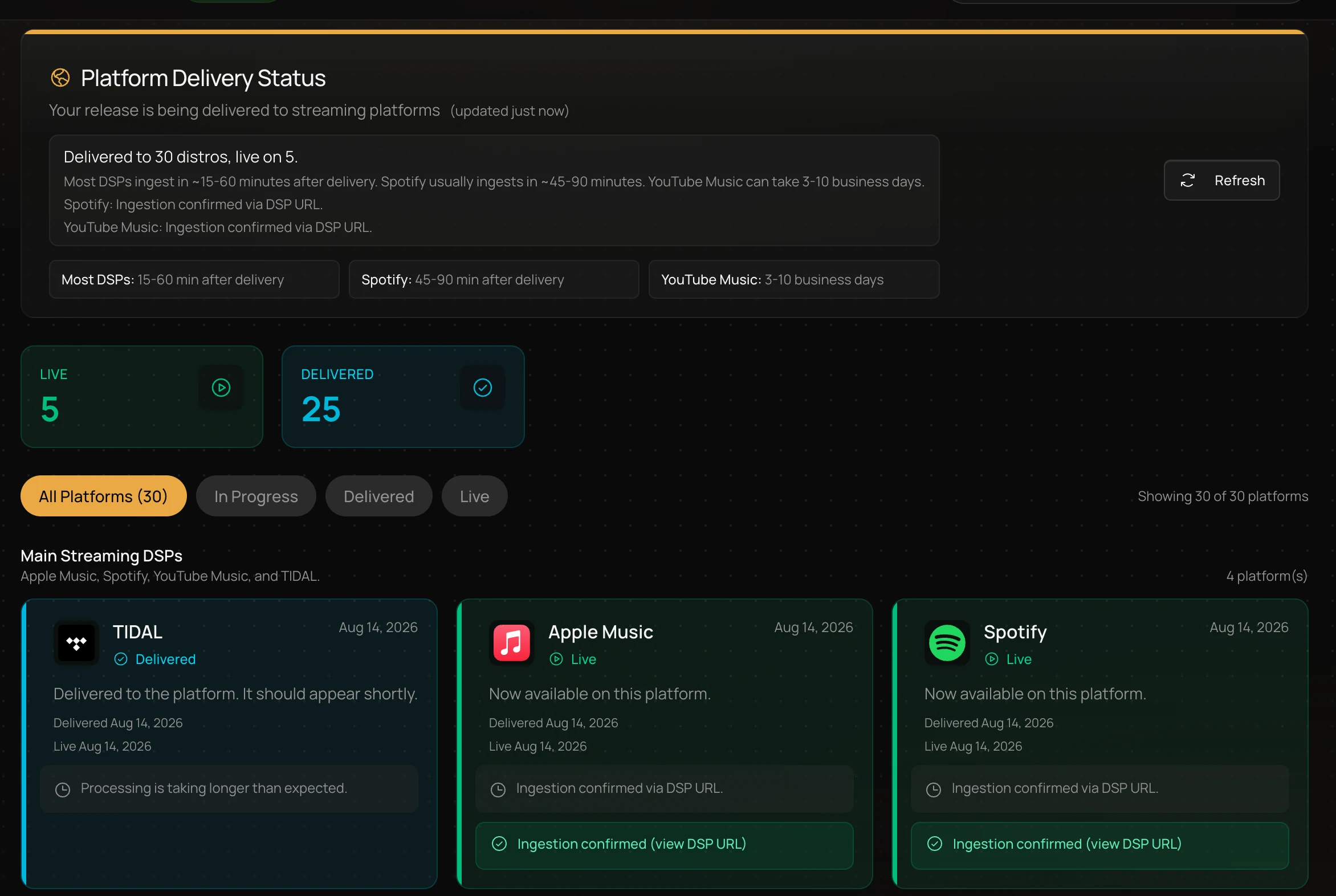The image size is (1336, 896).
Task: Click the play icon in the LIVE card
Action: [x=221, y=388]
